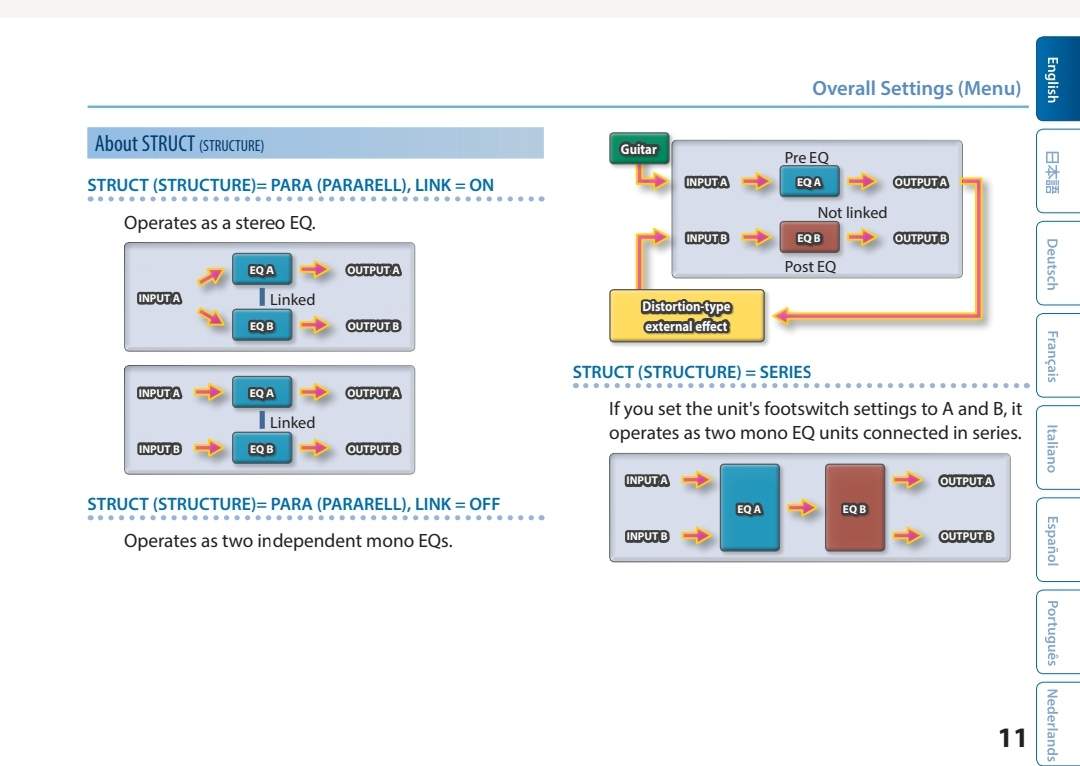The image size is (1080, 766).
Task: Open the Português language tab
Action: pyautogui.click(x=1058, y=632)
